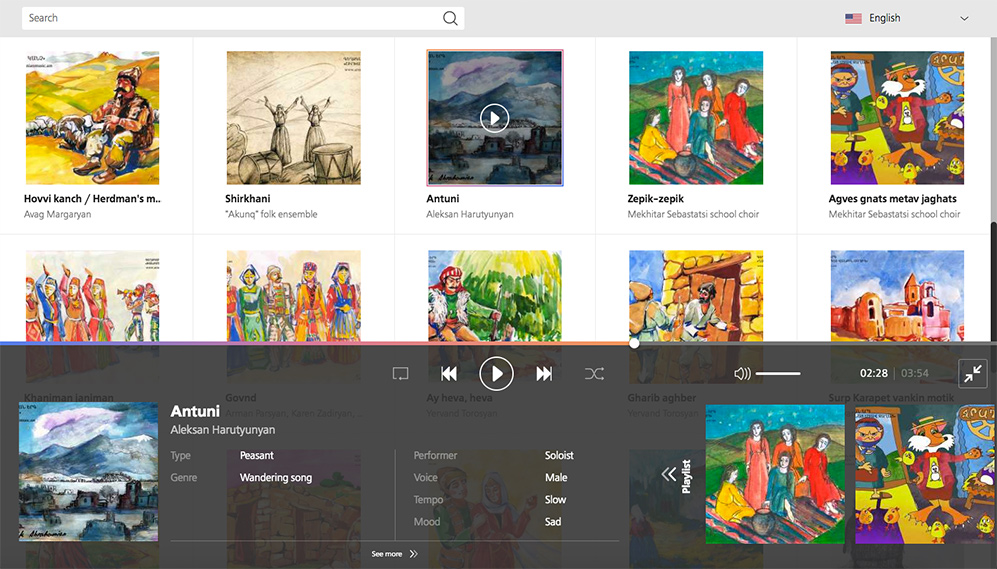Click the Slow tempo value
The image size is (997, 569).
click(x=555, y=500)
